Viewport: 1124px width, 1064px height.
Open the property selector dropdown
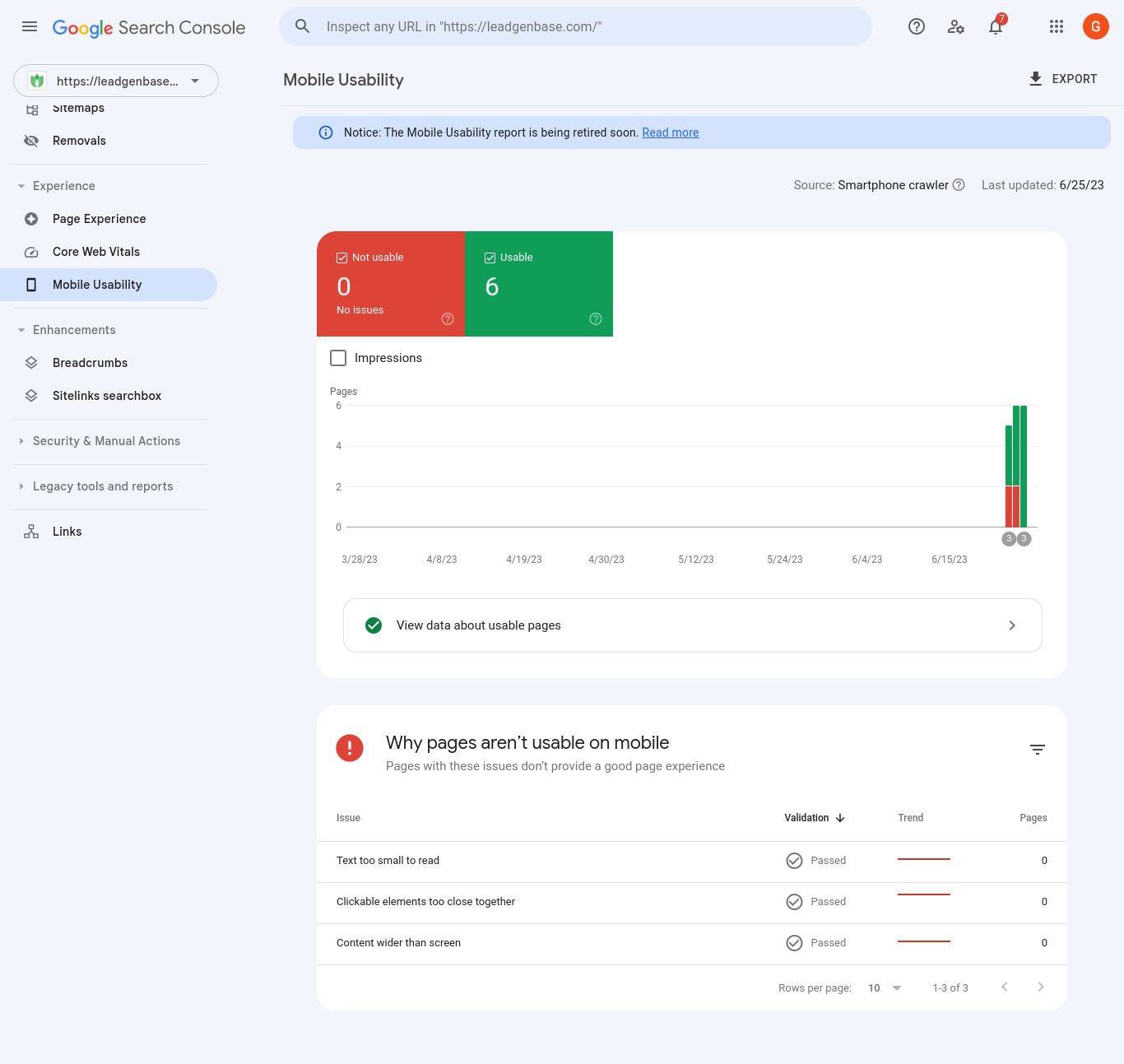click(x=116, y=81)
